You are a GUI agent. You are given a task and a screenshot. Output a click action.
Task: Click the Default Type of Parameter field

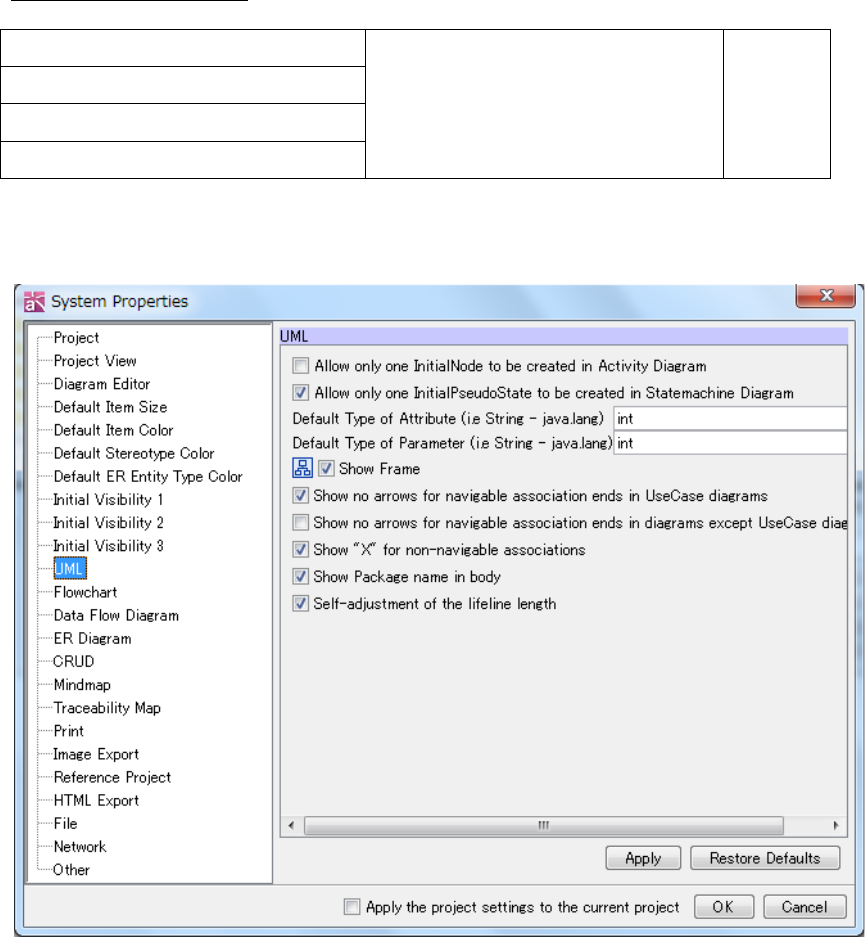(730, 443)
